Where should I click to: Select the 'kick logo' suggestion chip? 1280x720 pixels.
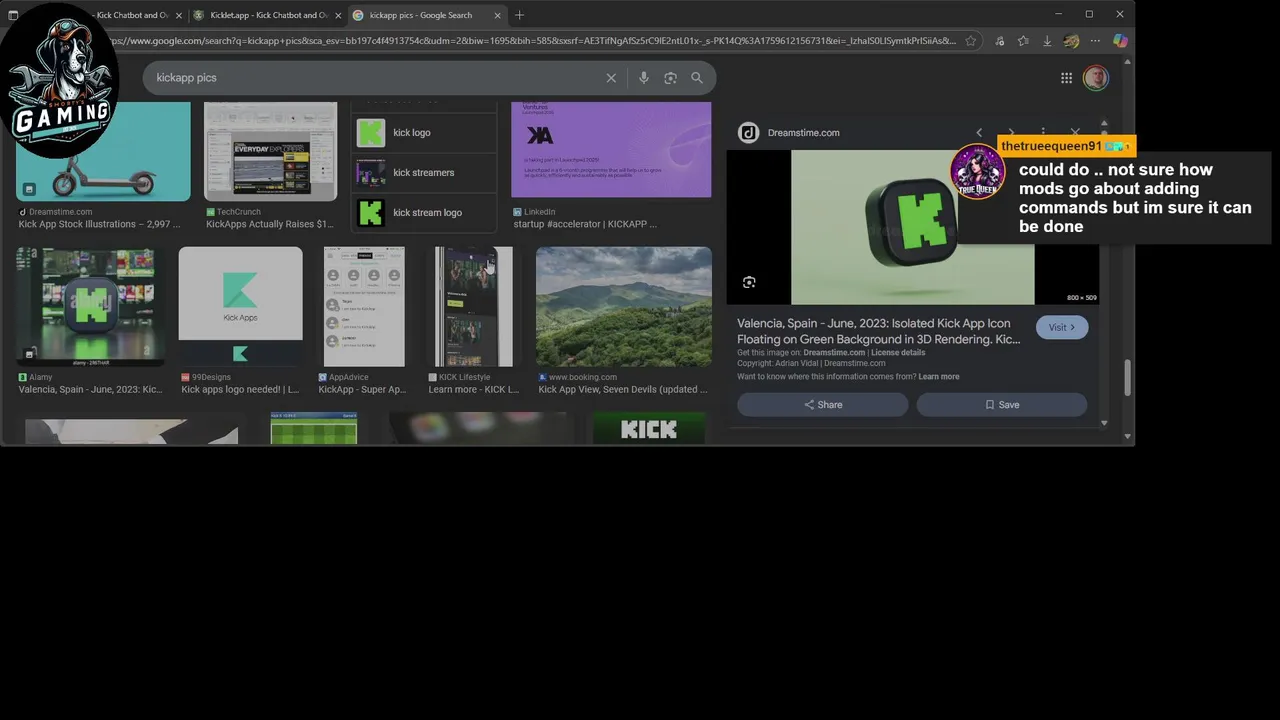[424, 132]
